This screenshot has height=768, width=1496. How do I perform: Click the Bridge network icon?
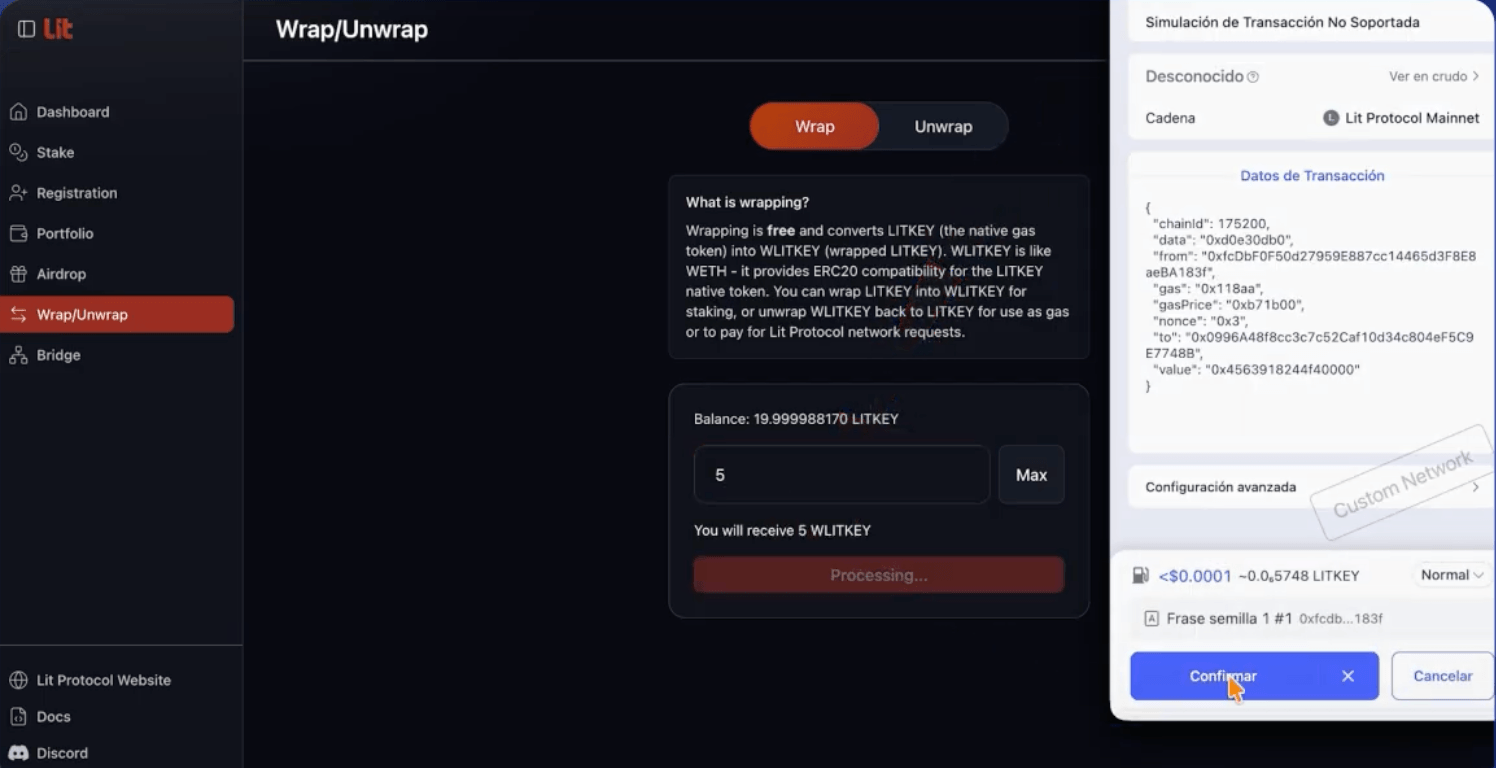tap(21, 354)
